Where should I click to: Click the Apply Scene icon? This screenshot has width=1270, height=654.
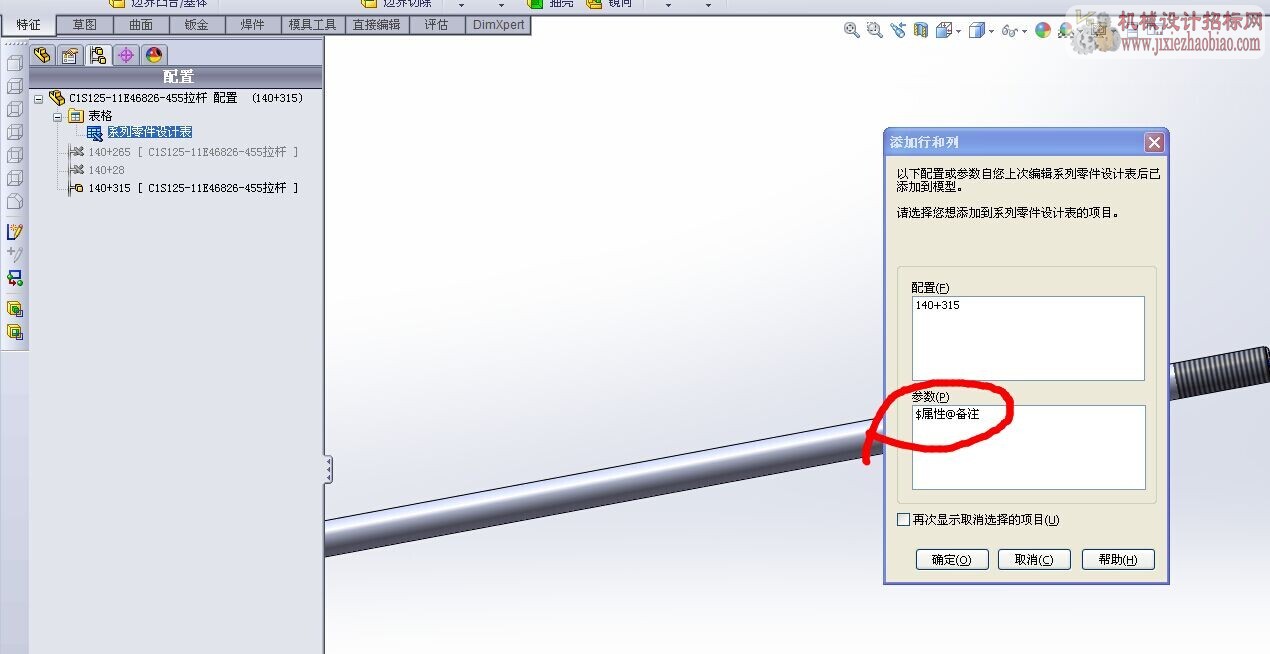point(1066,31)
